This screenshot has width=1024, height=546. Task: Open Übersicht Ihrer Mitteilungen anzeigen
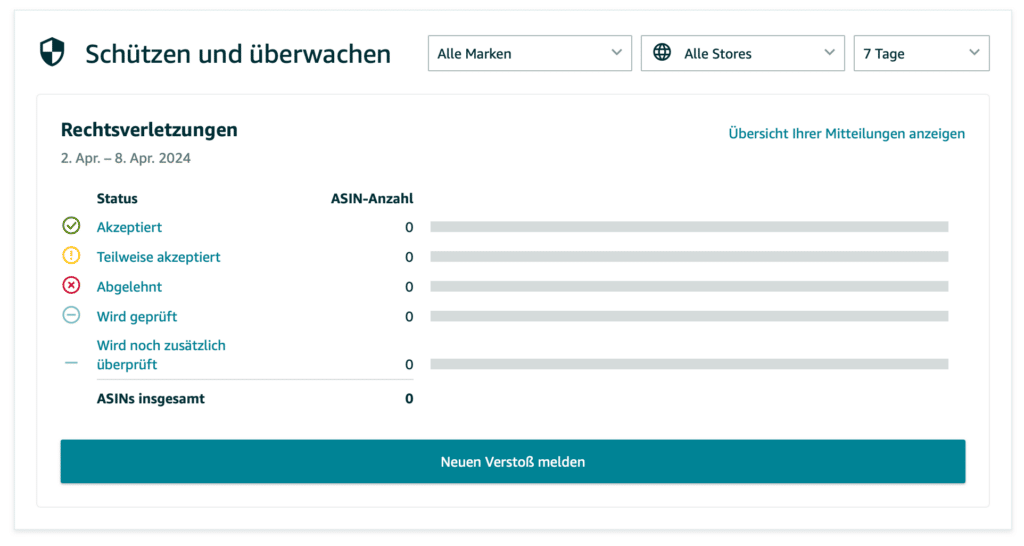846,133
